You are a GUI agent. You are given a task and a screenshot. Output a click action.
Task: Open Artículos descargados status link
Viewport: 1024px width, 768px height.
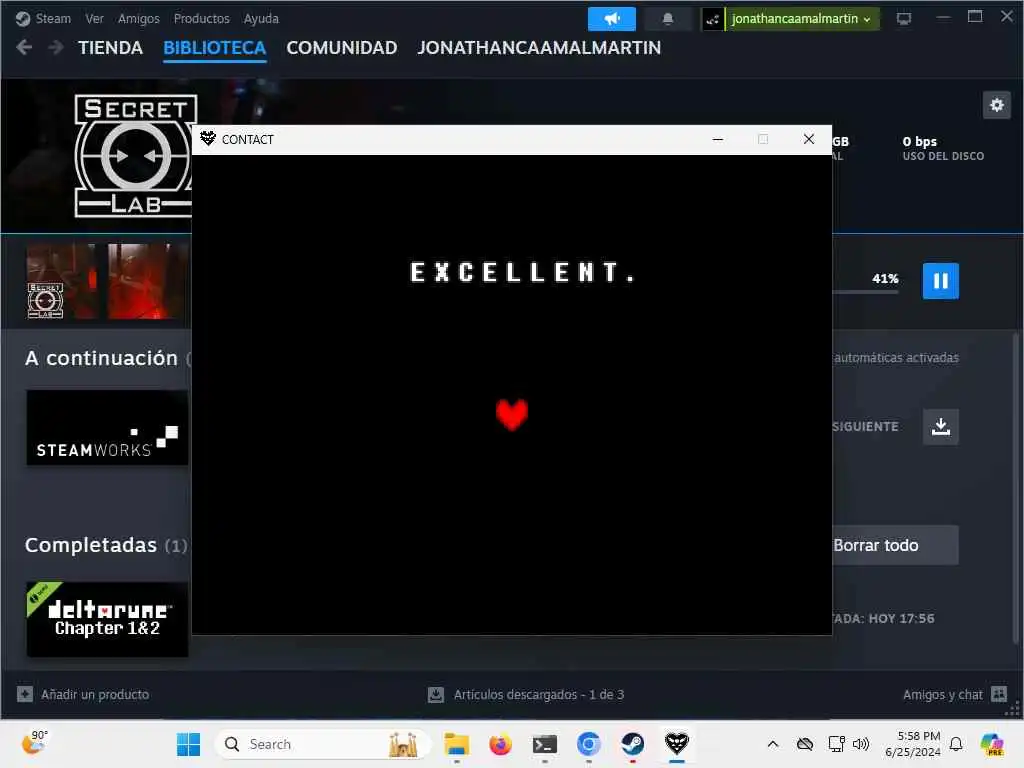click(539, 694)
